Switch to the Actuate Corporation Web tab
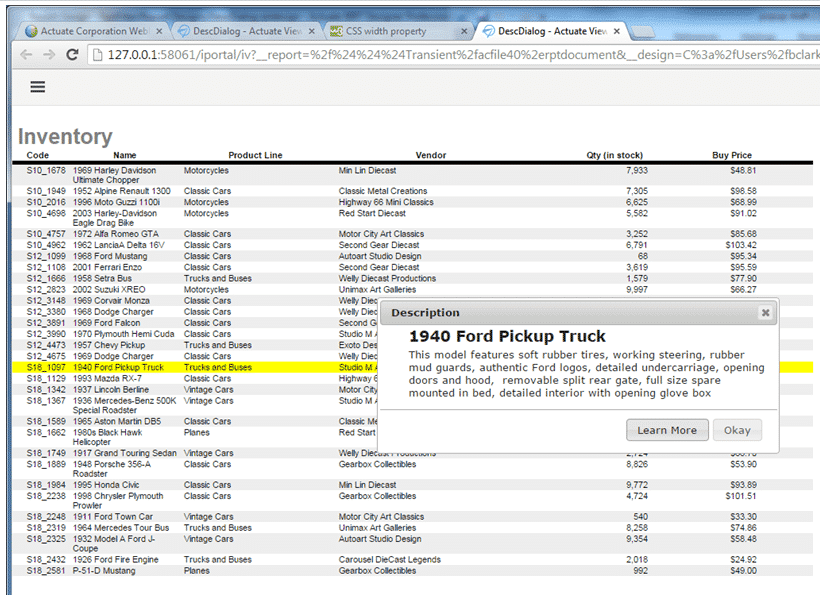Screen dimensions: 820x595 (90, 31)
